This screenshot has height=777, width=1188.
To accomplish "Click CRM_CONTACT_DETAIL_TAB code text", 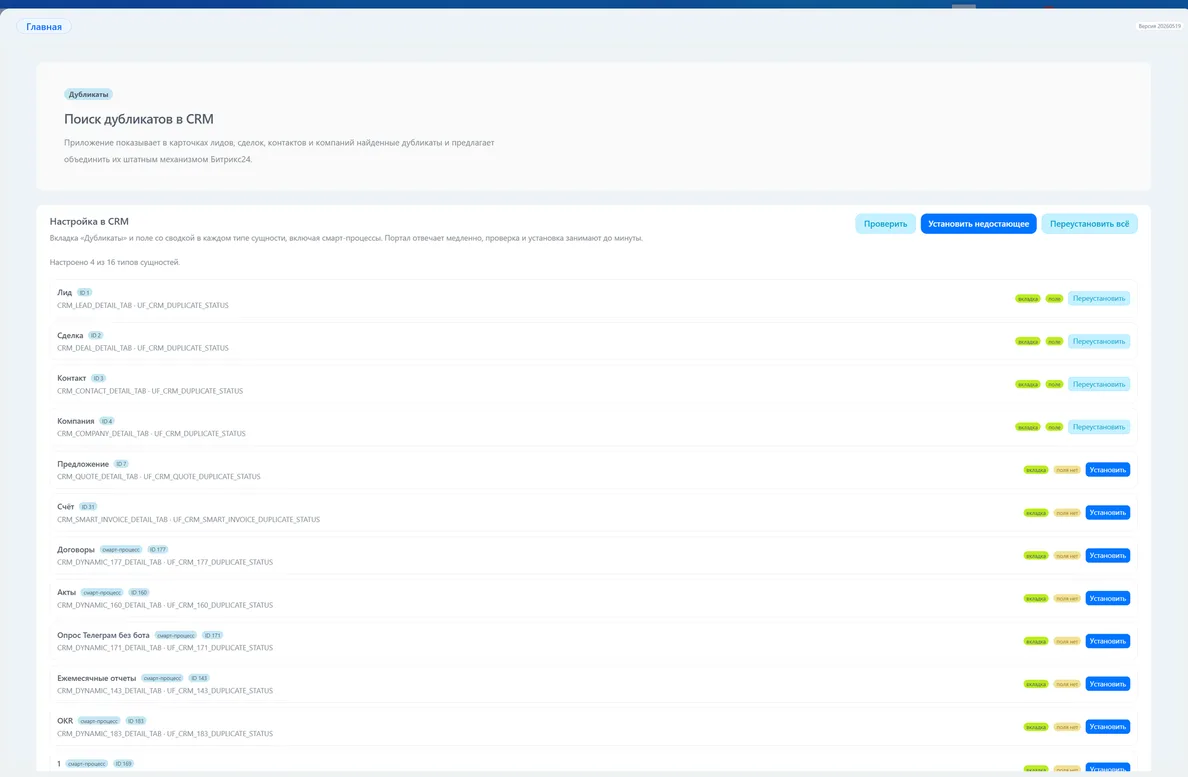I will click(102, 391).
